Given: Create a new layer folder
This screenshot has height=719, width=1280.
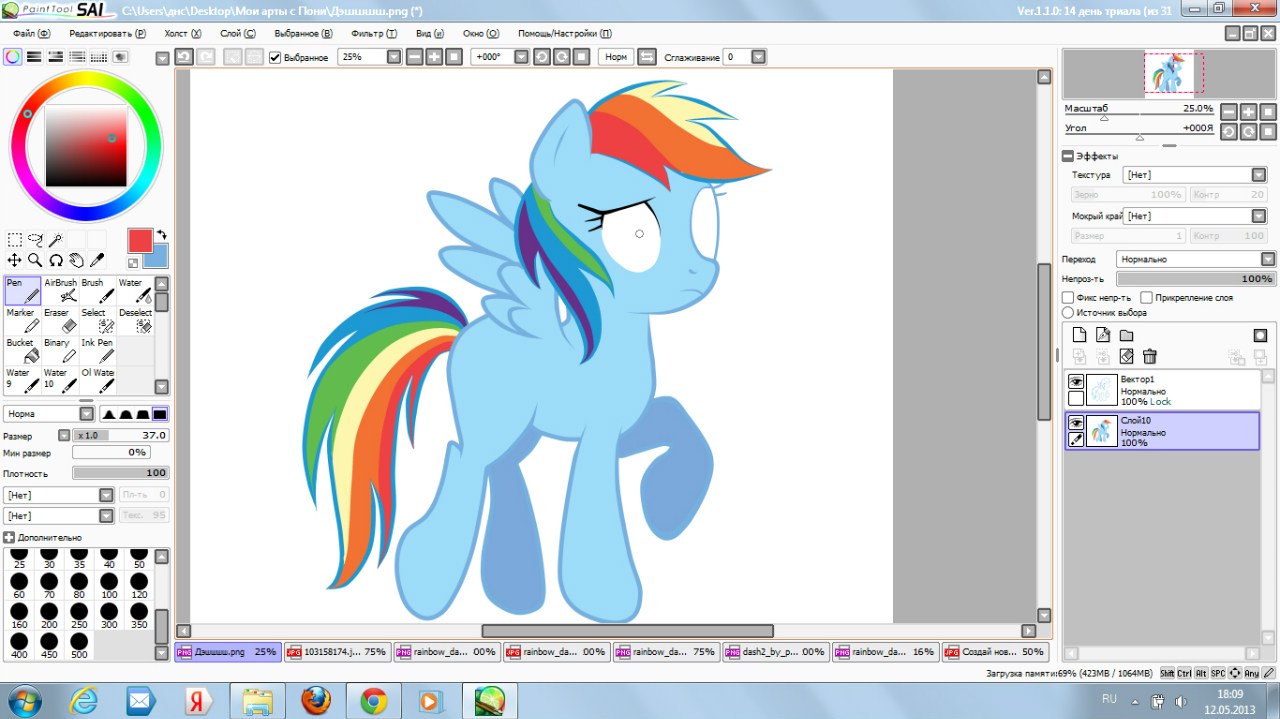Looking at the screenshot, I should pos(1126,335).
